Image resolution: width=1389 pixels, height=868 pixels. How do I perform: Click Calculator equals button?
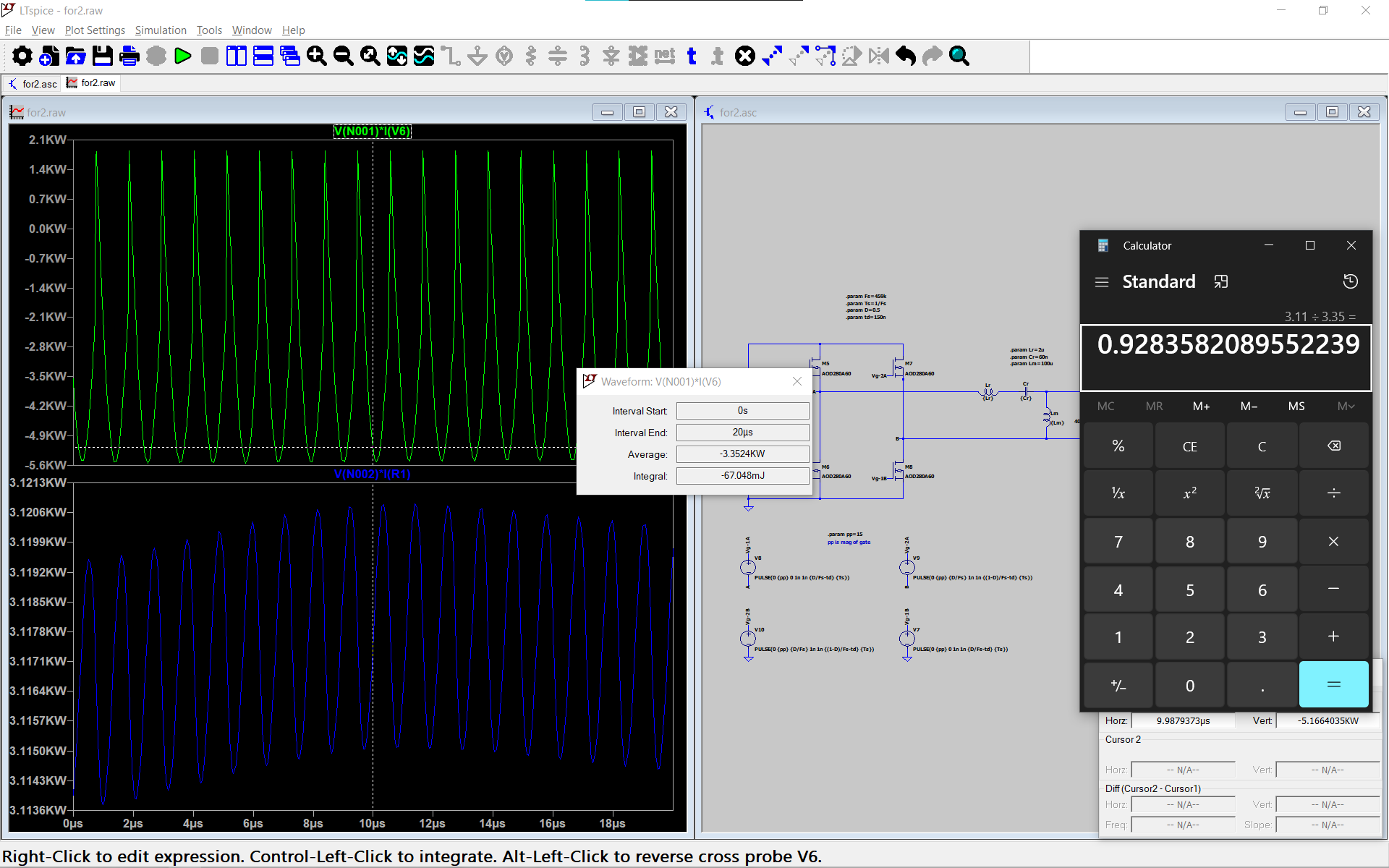1333,684
